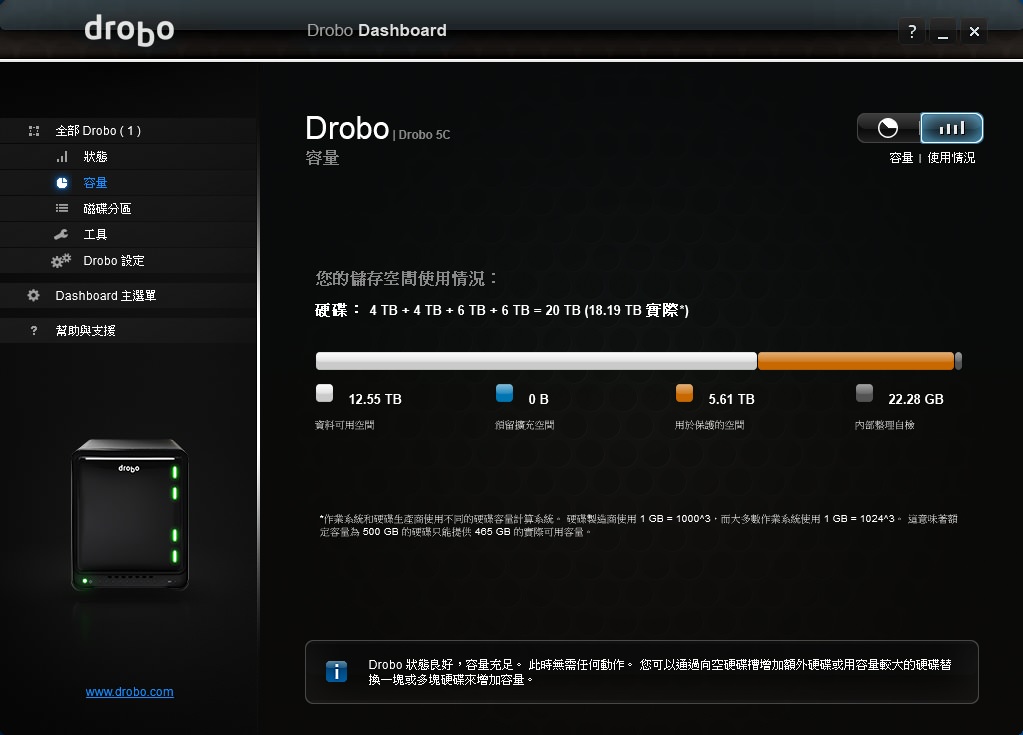1023x735 pixels.
Task: Click the footnote about 1 GB = 1000^3
Action: (x=639, y=525)
